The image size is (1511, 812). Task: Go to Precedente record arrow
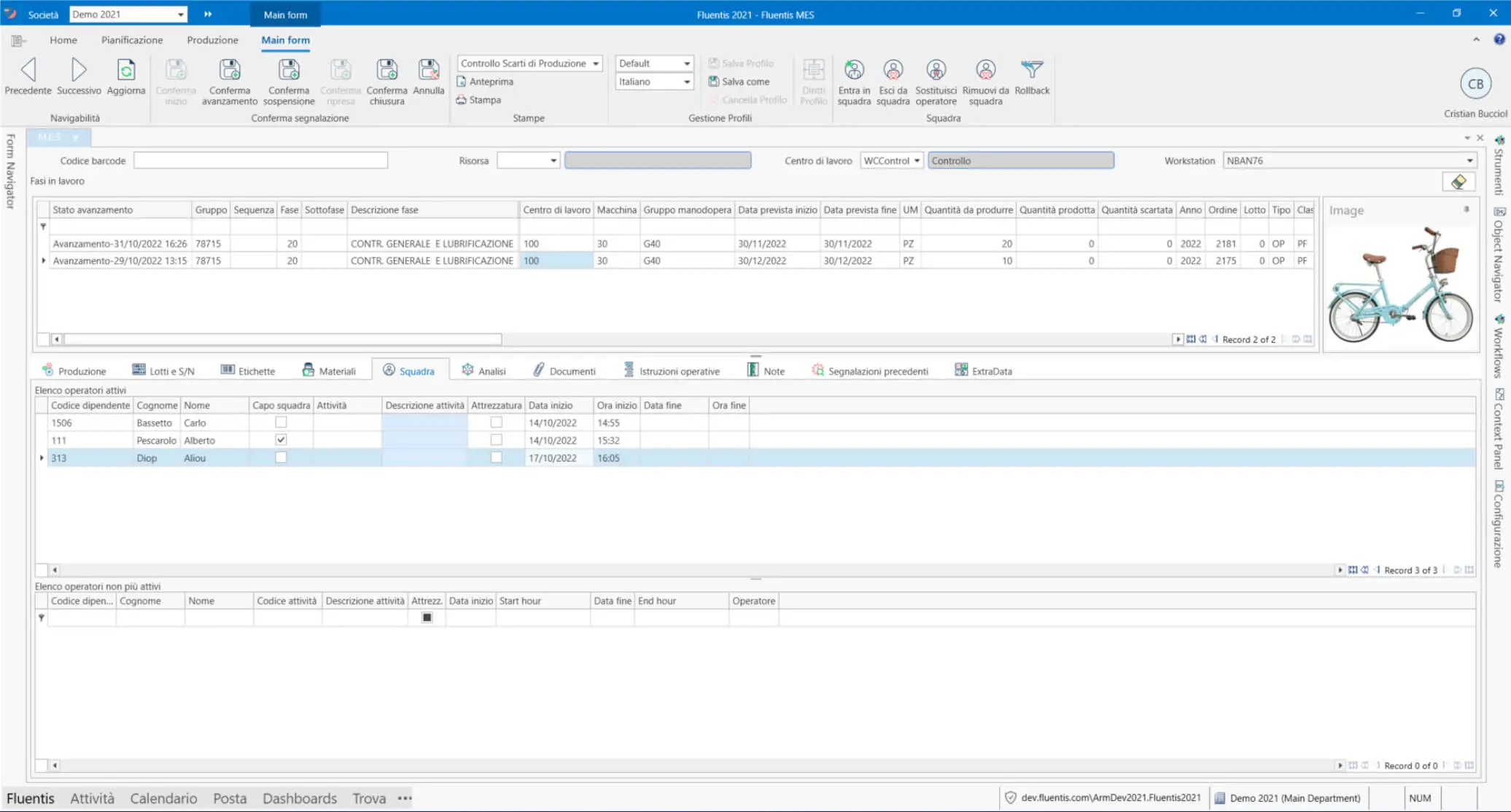pos(28,70)
